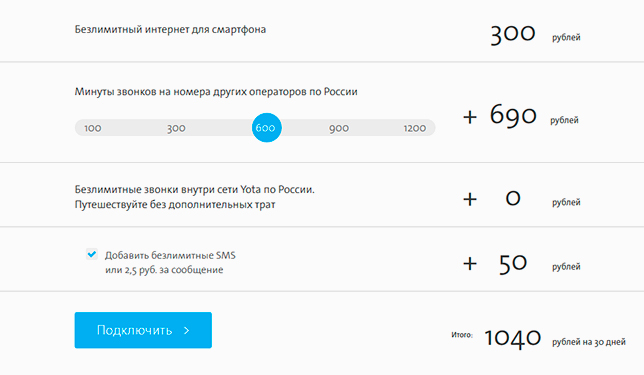Click the Итого label

[462, 335]
